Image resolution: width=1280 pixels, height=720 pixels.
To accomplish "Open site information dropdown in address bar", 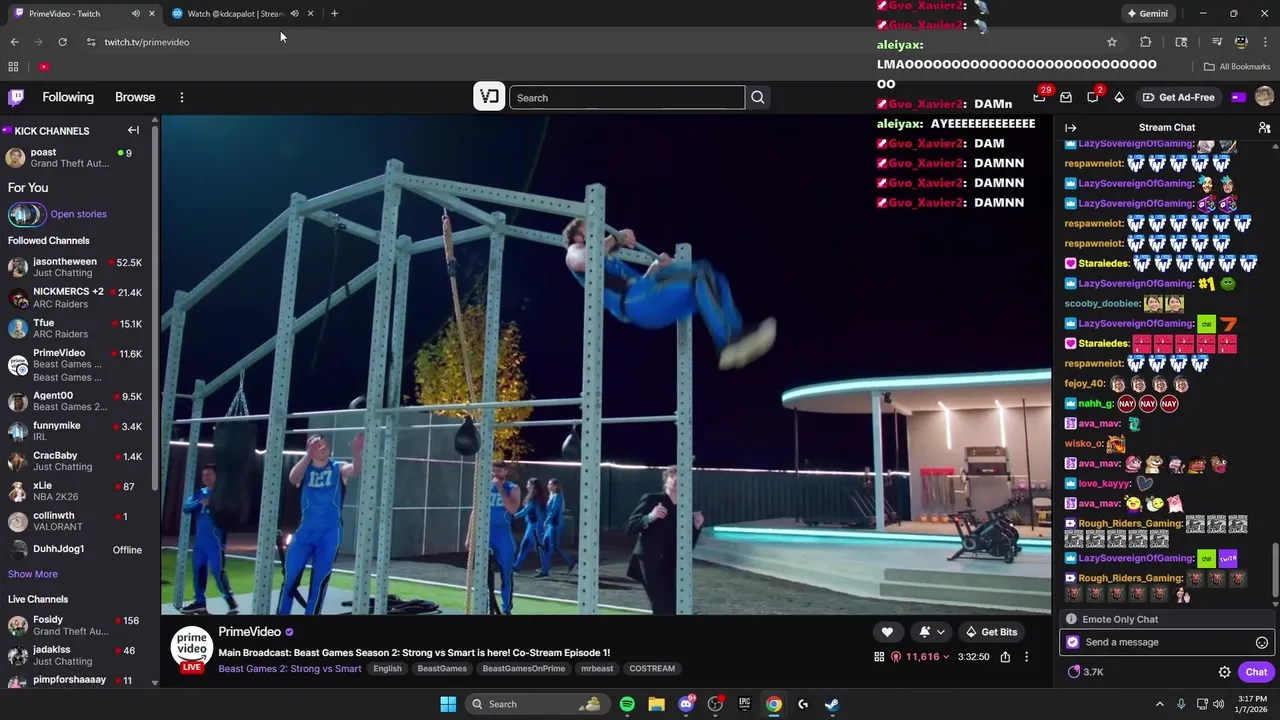I will tap(91, 42).
